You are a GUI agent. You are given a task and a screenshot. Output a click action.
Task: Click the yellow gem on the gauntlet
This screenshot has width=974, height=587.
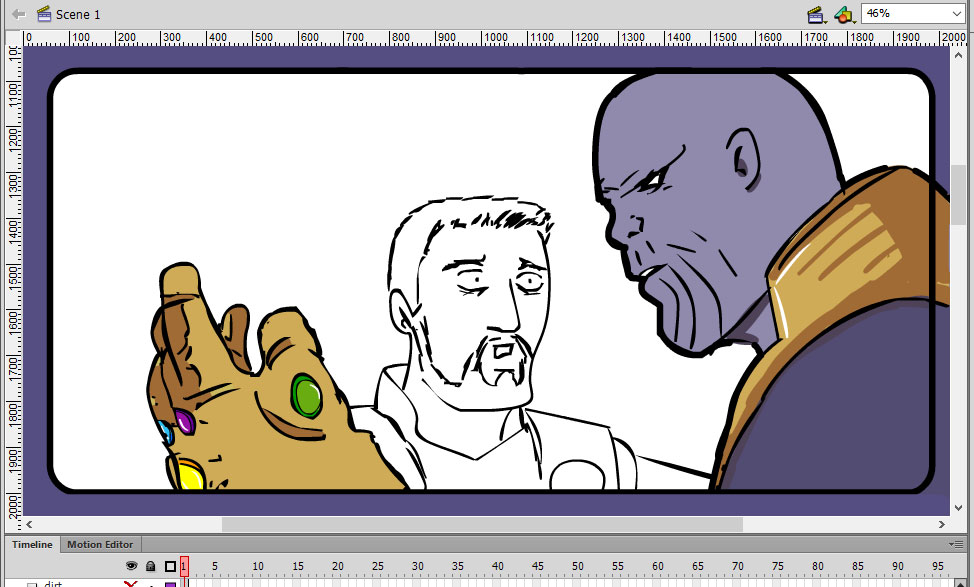tap(190, 476)
